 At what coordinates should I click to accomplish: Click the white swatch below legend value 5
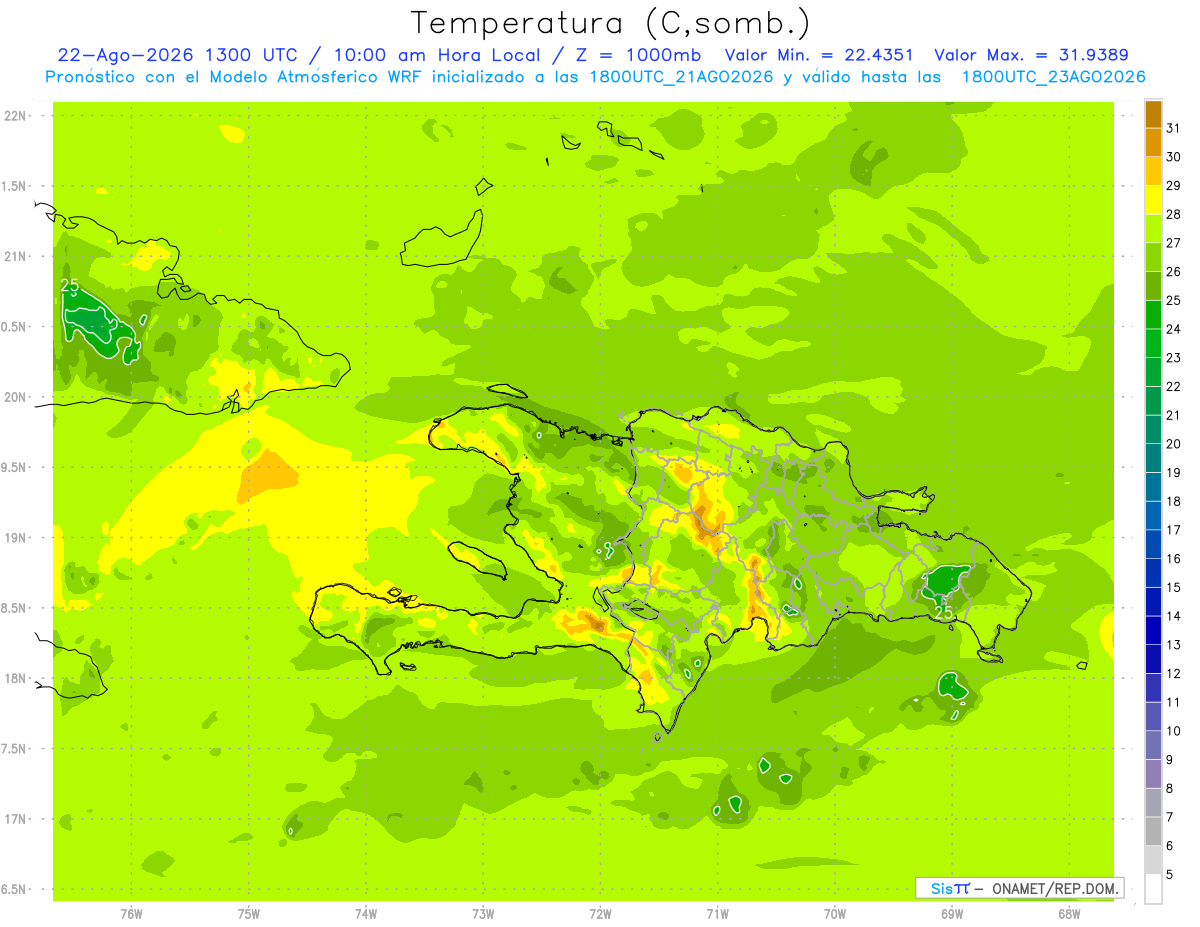[1153, 888]
